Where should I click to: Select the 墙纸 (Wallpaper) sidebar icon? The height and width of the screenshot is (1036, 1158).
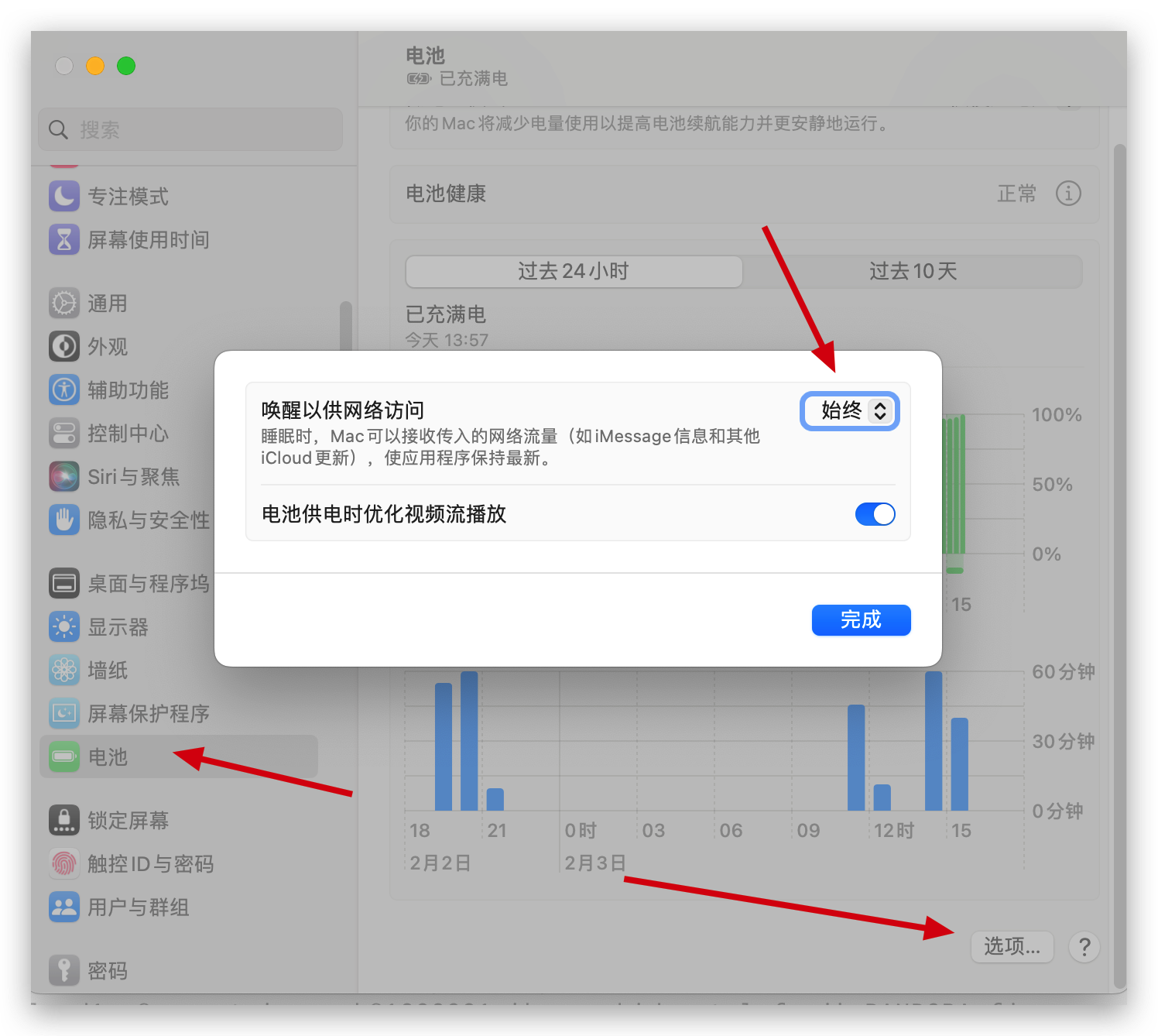point(108,671)
